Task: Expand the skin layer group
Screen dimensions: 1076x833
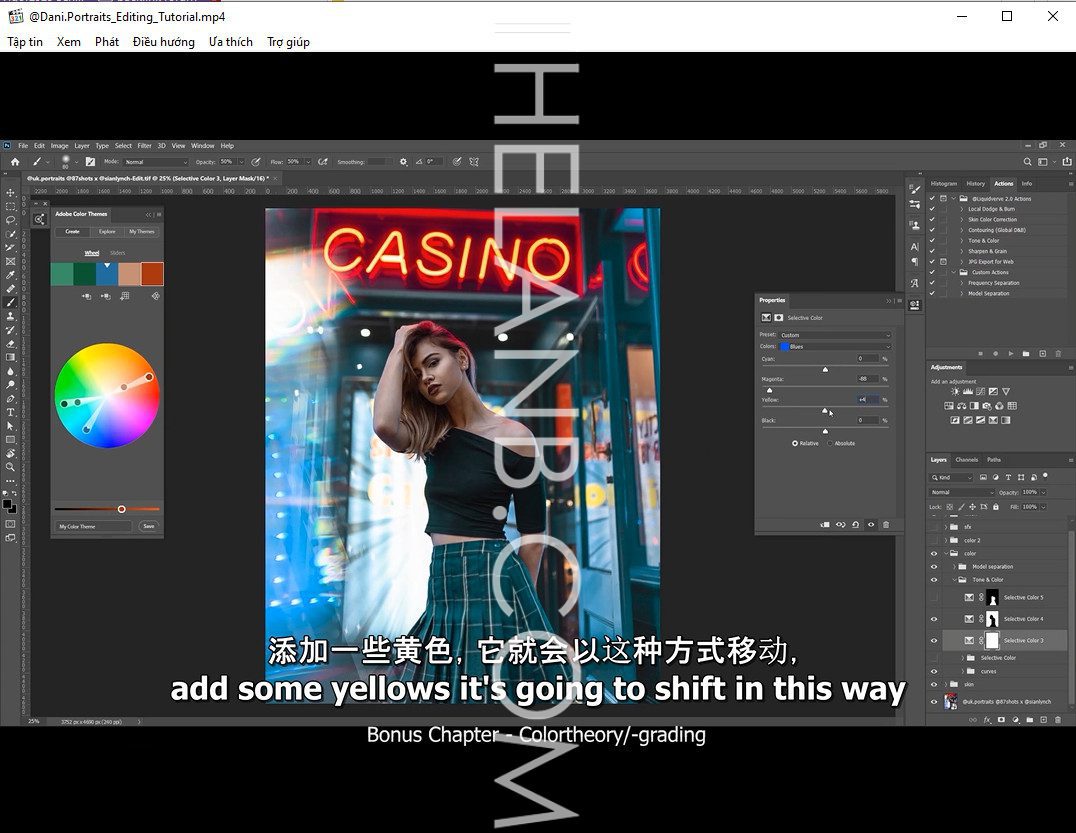Action: tap(946, 684)
